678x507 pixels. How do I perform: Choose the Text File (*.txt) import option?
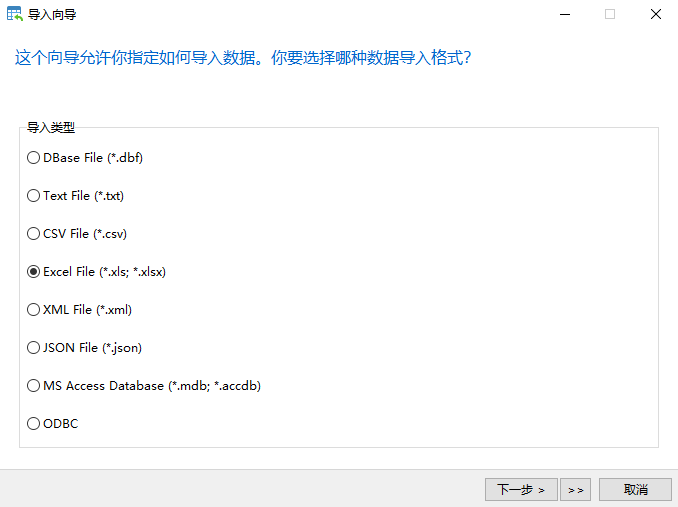(75, 196)
